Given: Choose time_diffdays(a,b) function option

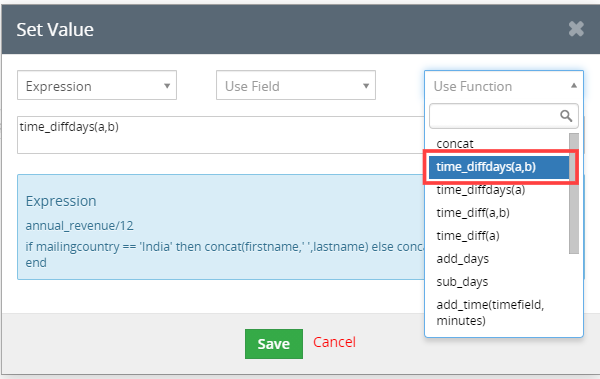Looking at the screenshot, I should [499, 167].
